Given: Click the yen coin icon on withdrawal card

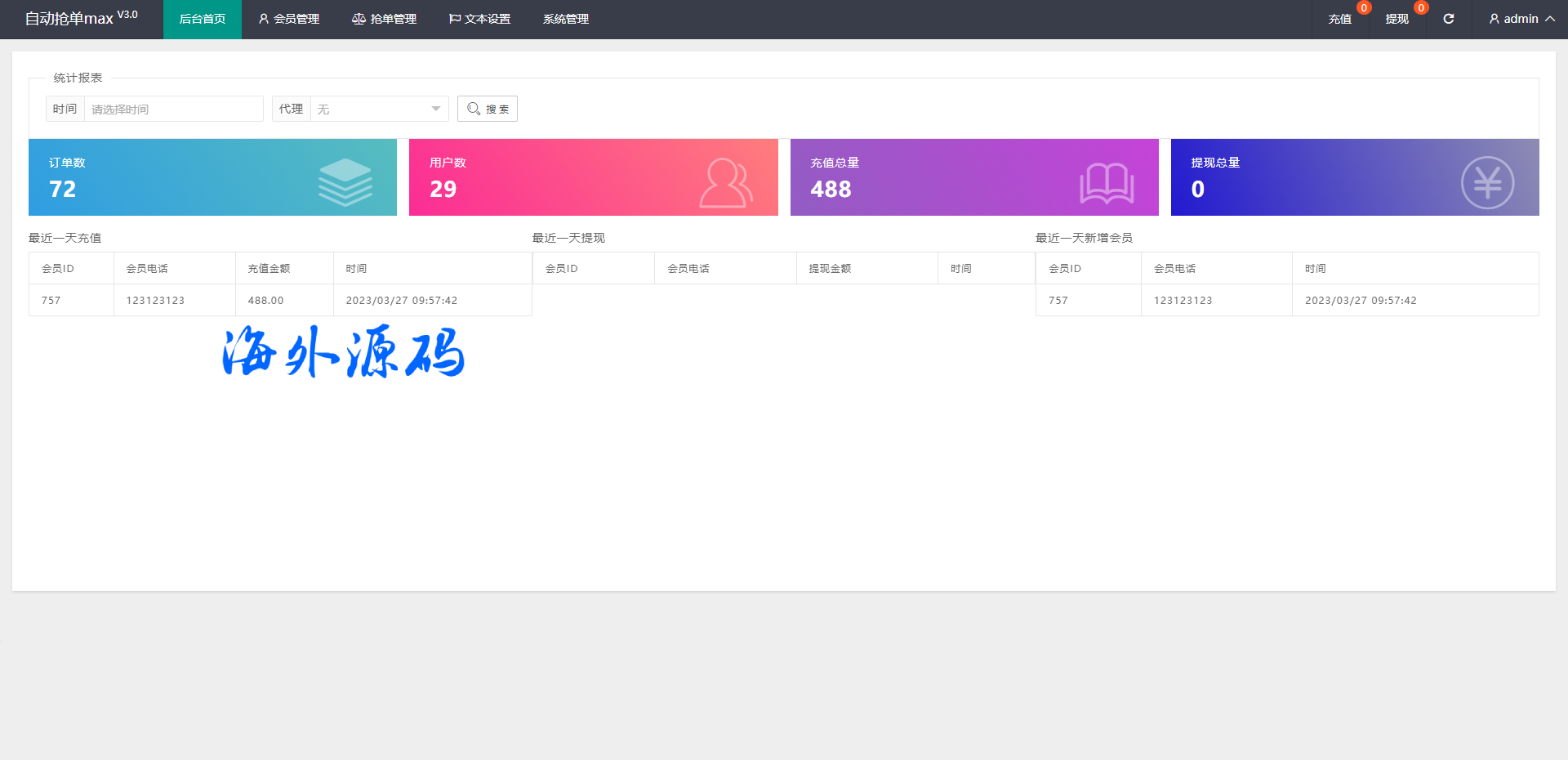Looking at the screenshot, I should click(x=1487, y=183).
